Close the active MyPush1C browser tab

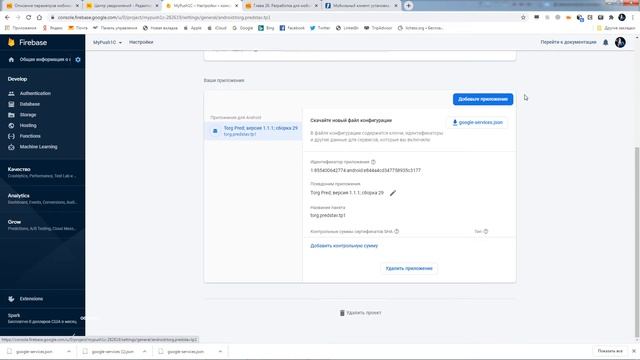click(236, 6)
